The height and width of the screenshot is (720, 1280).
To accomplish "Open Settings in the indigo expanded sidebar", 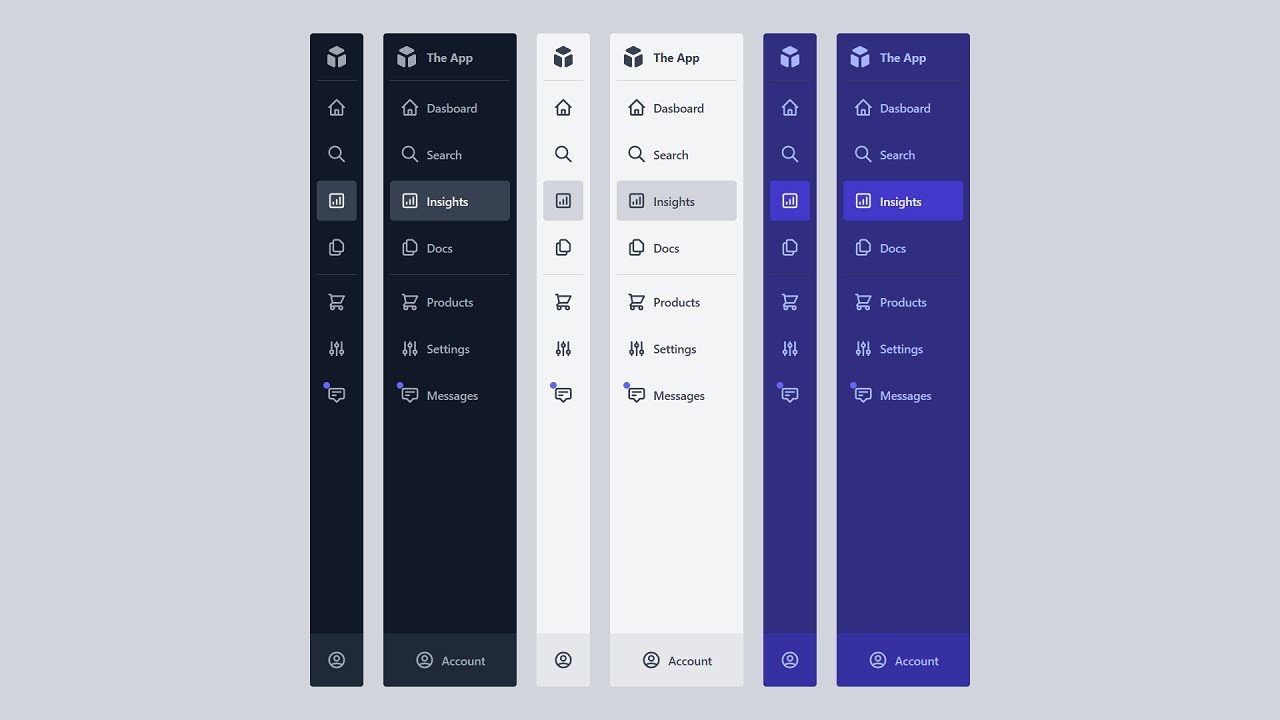I will [x=903, y=348].
